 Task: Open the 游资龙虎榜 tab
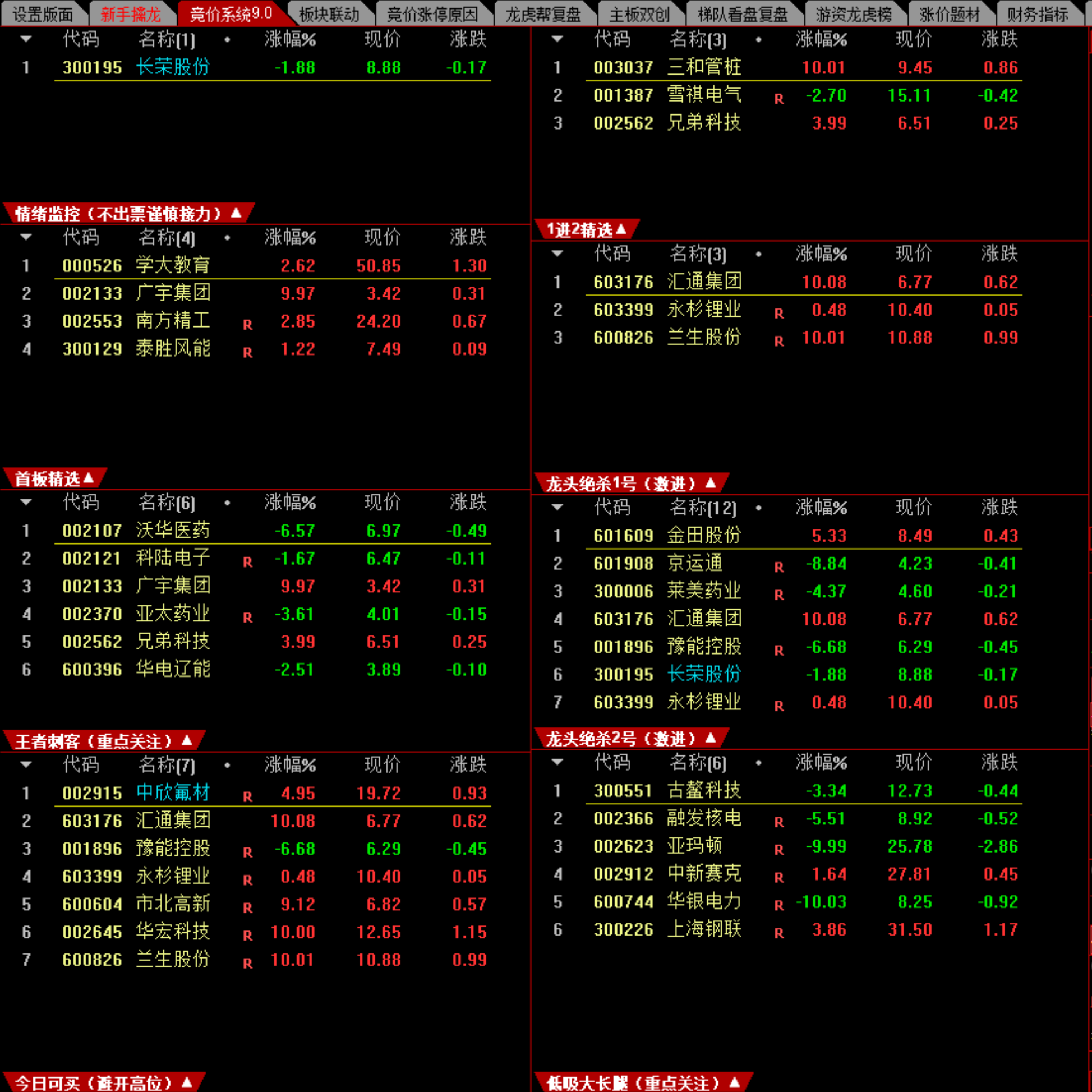[x=853, y=14]
